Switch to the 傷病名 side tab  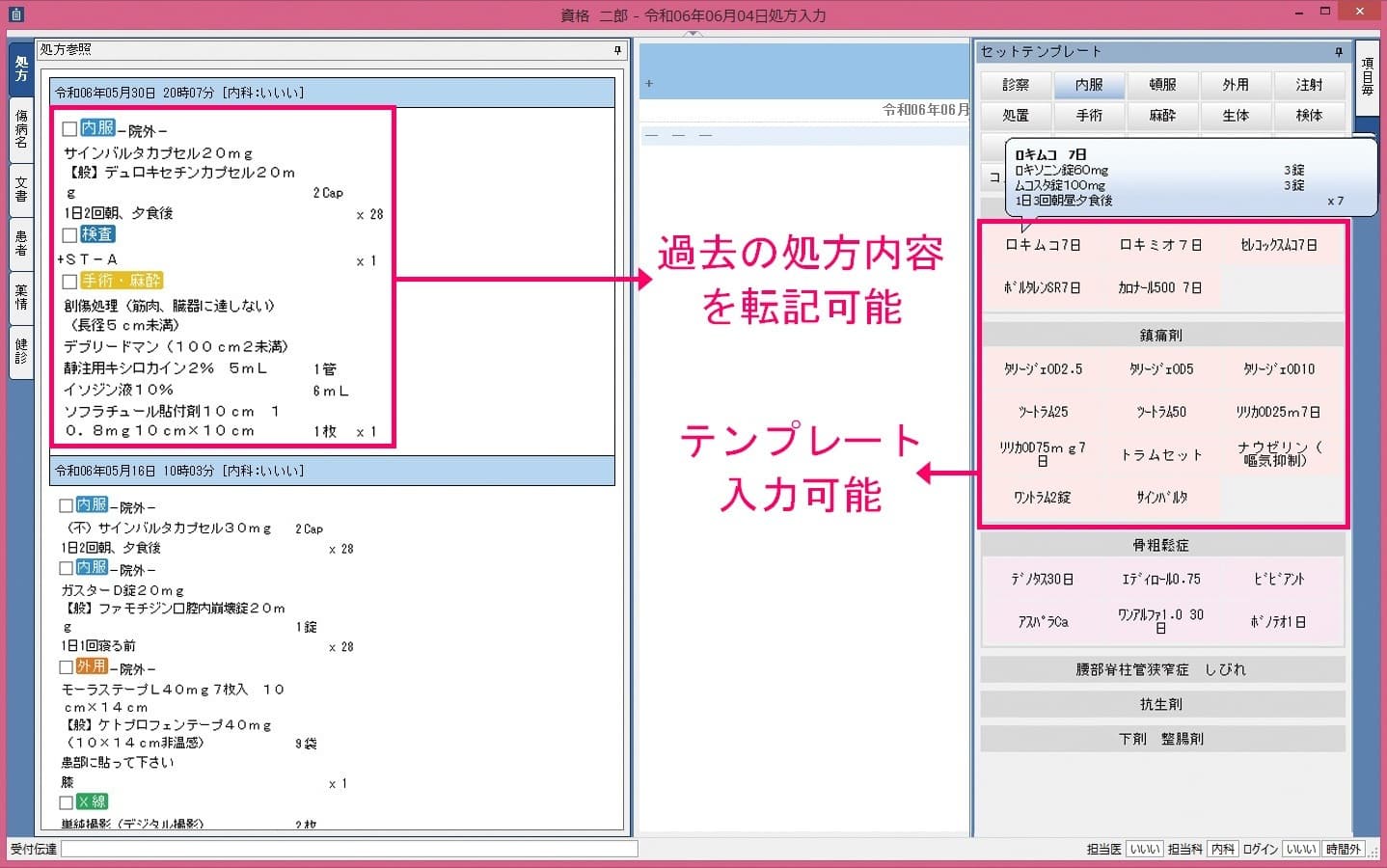click(21, 128)
